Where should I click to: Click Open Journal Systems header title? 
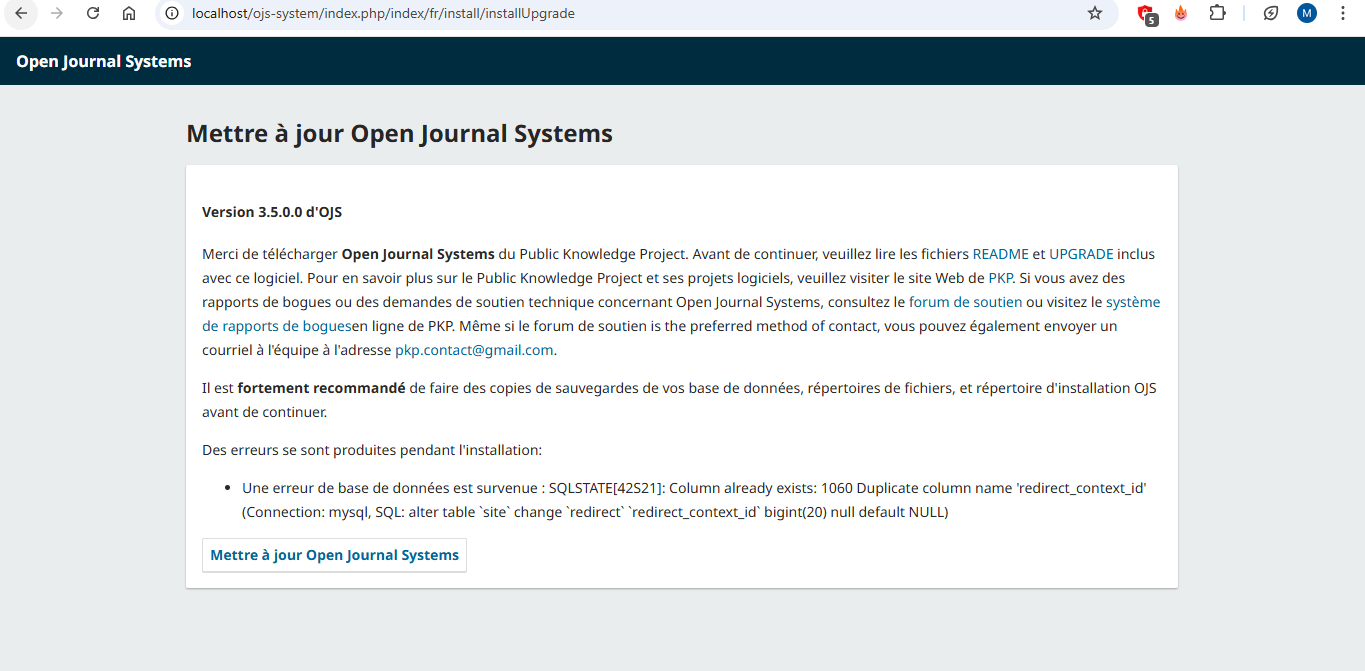pos(103,61)
